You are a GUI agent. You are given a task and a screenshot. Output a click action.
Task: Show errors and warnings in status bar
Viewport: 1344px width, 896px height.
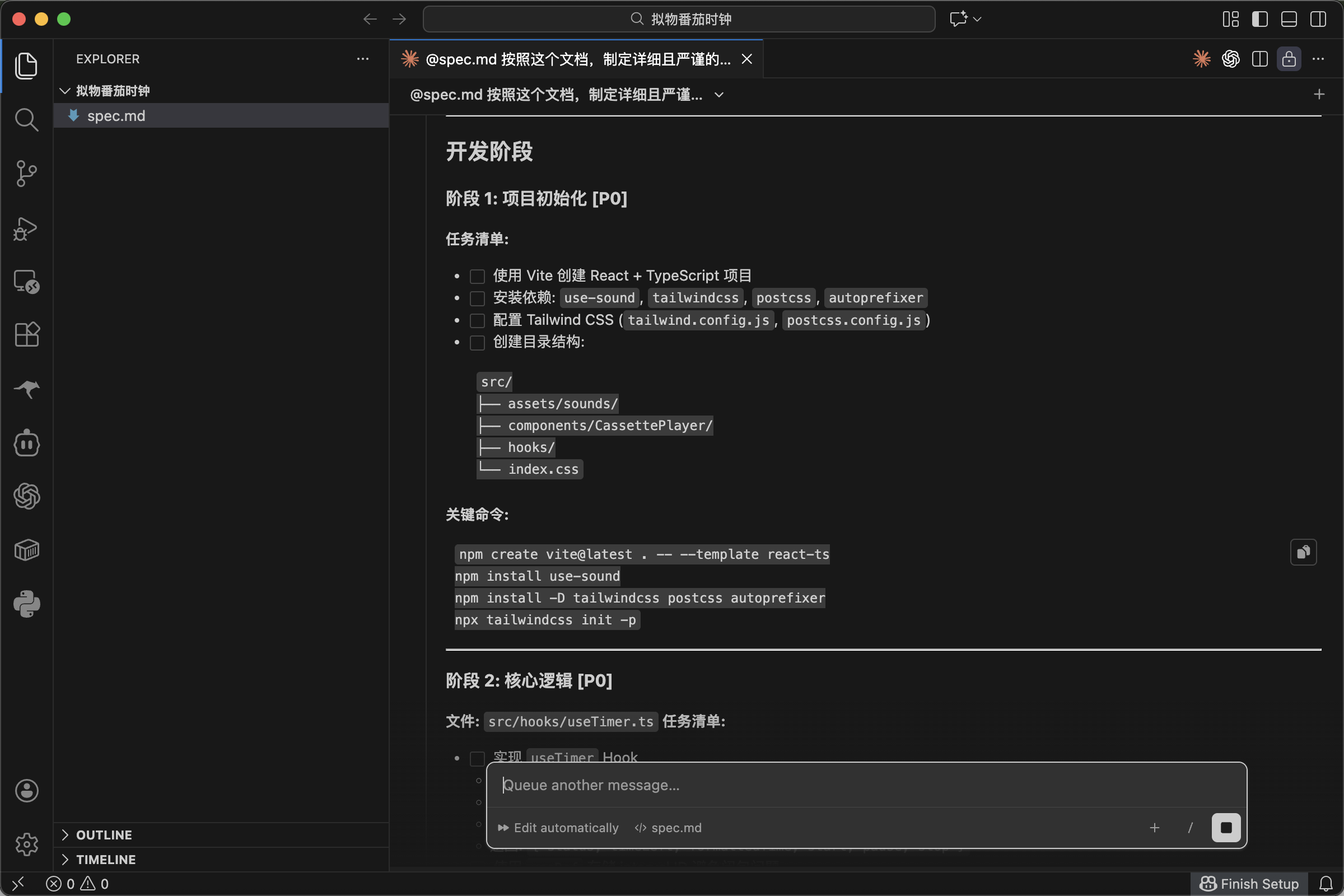(x=77, y=884)
